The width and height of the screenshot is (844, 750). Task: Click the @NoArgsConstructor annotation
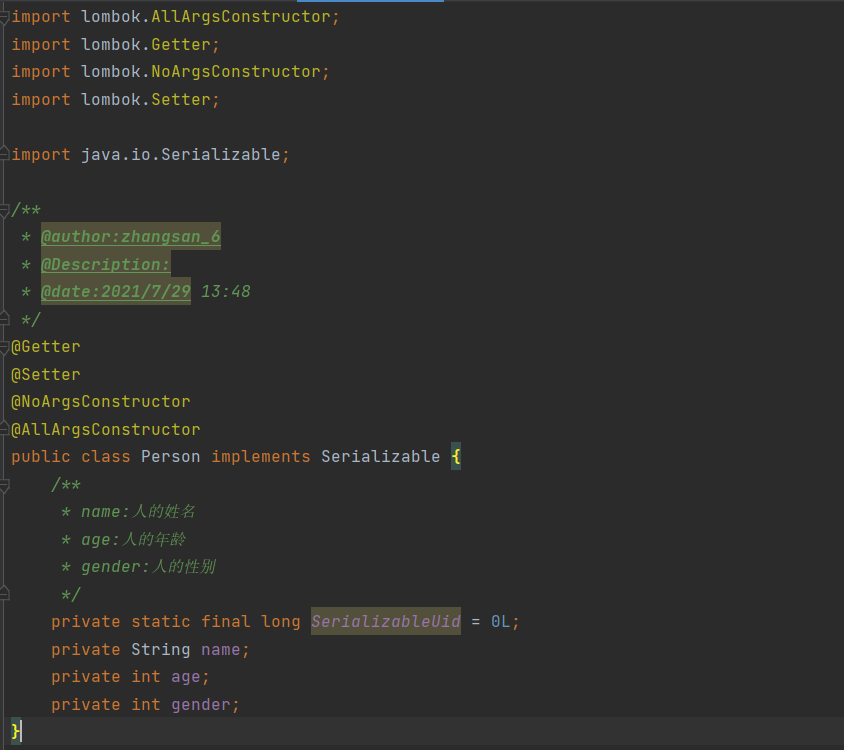click(x=100, y=401)
